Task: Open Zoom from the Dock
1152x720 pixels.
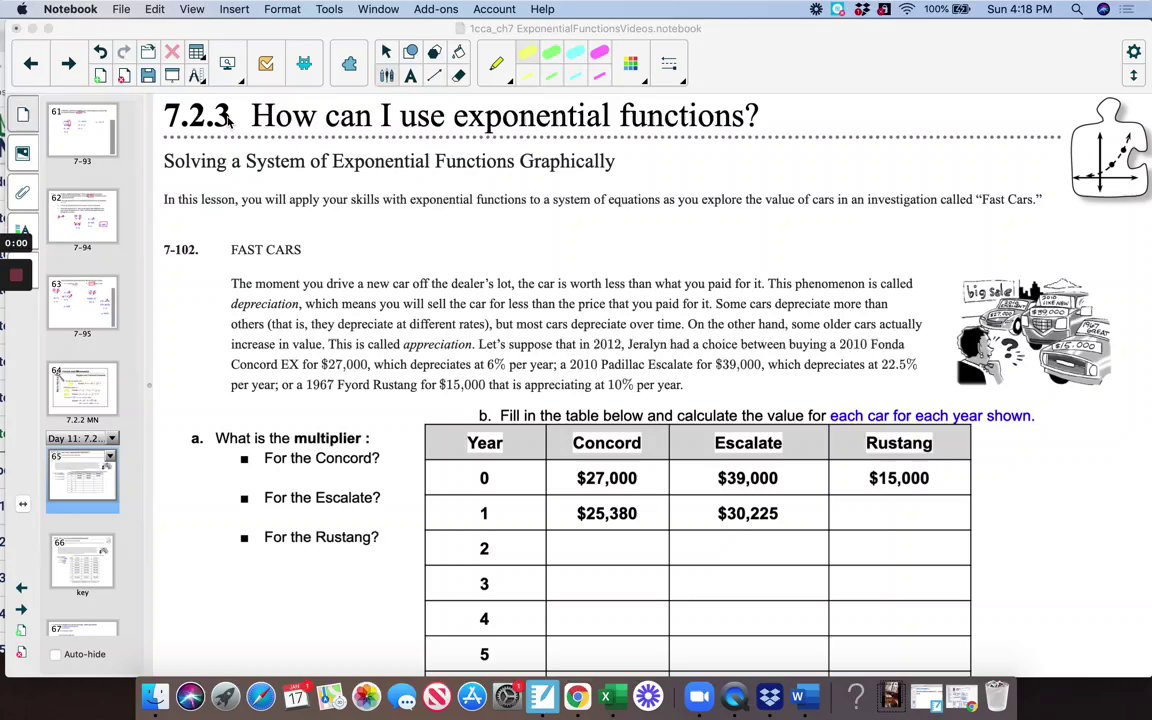Action: point(699,696)
